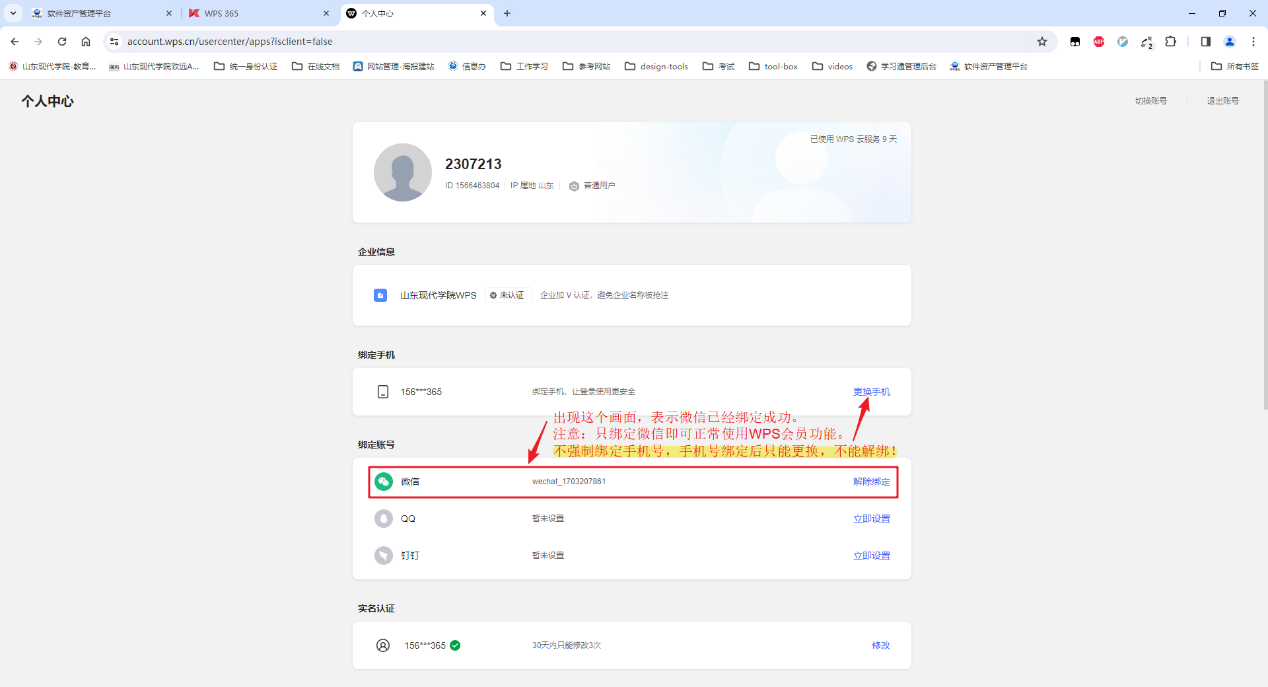Click the ID 1566463804 text

coord(472,186)
